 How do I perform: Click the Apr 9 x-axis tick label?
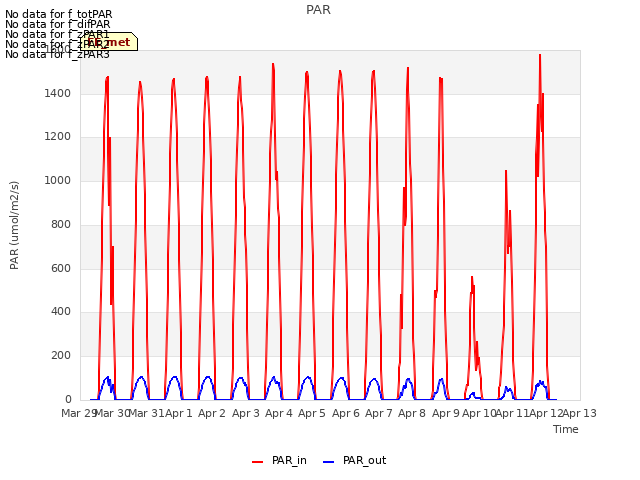(446, 413)
